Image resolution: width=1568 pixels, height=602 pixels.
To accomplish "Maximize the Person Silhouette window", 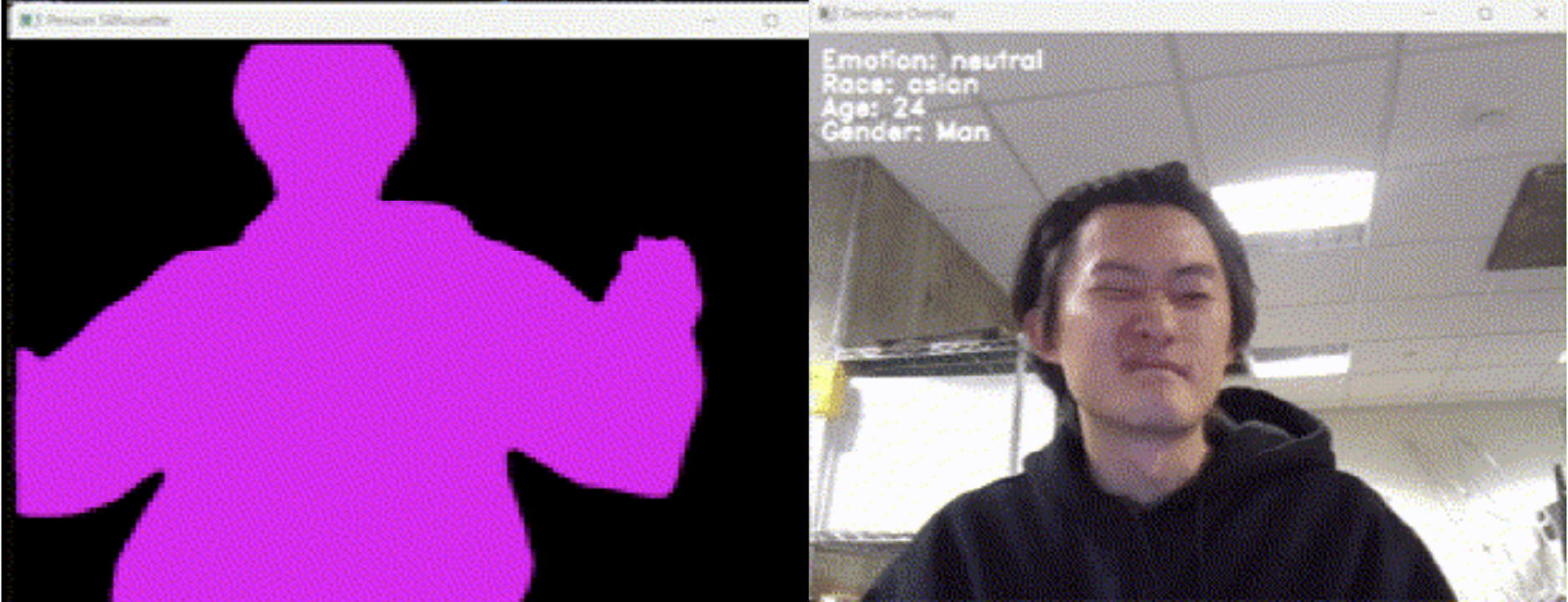I will [771, 20].
